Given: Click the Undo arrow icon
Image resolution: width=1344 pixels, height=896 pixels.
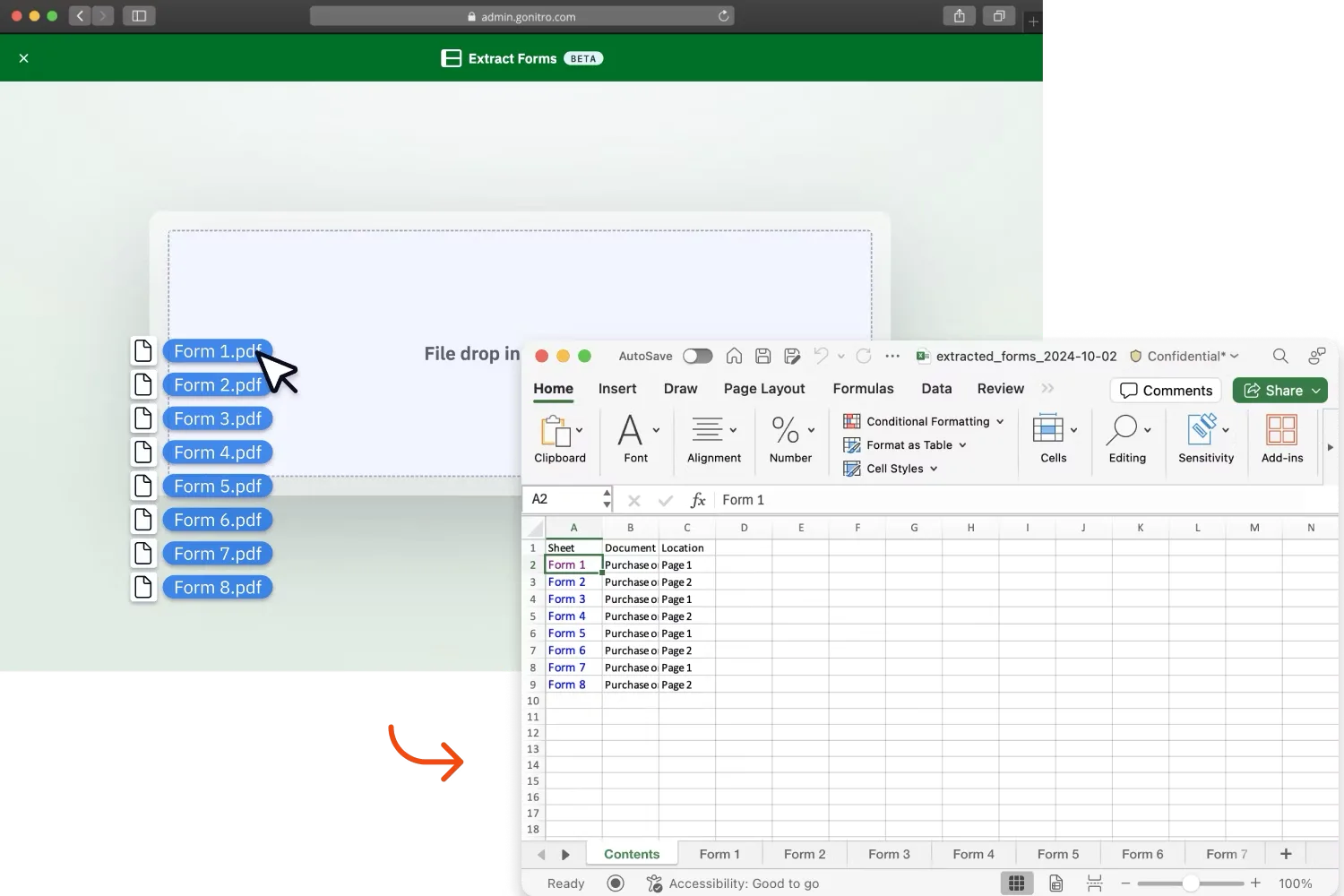Looking at the screenshot, I should pyautogui.click(x=821, y=356).
